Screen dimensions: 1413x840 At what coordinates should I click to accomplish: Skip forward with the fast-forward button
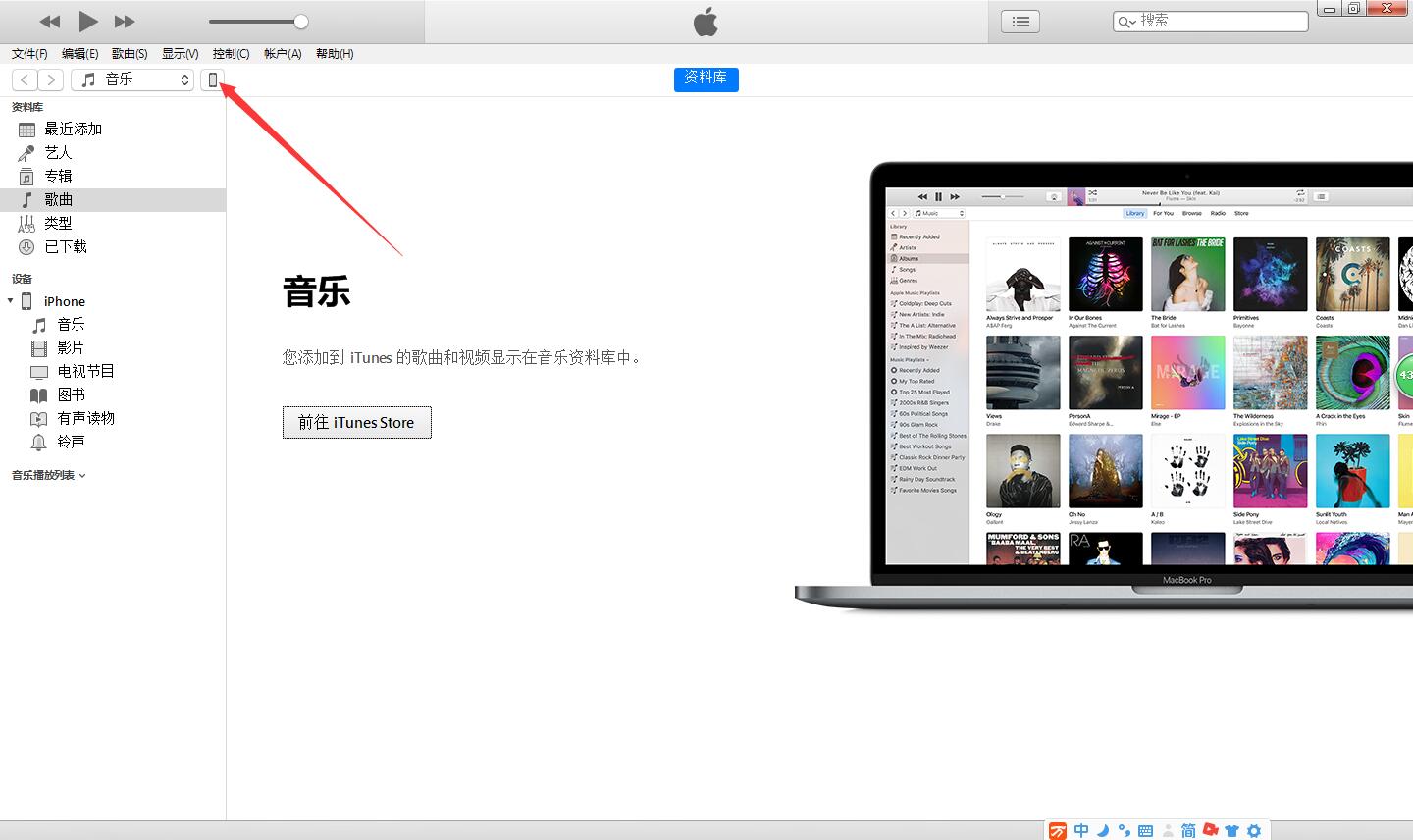point(125,22)
